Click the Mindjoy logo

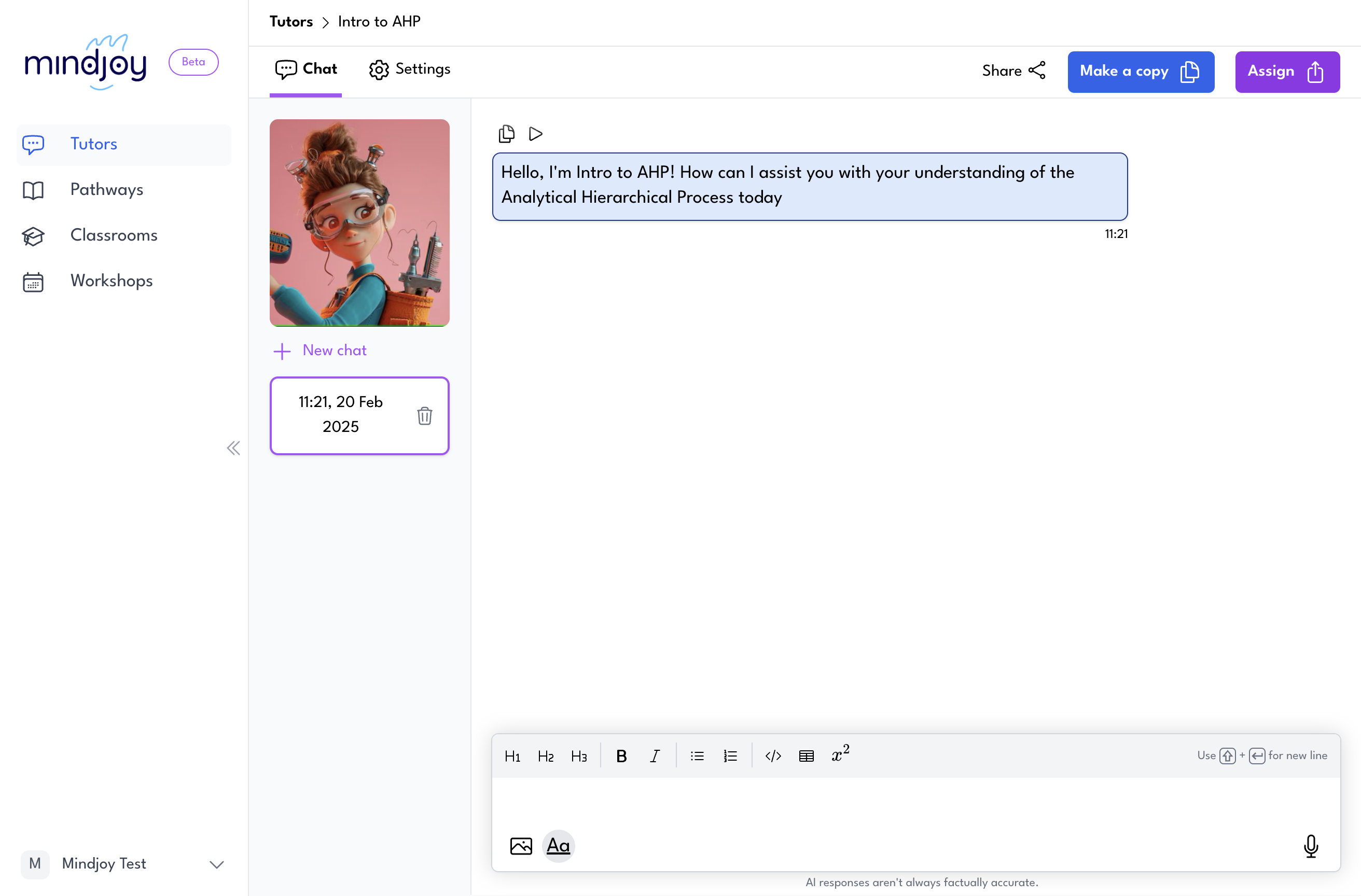click(86, 62)
